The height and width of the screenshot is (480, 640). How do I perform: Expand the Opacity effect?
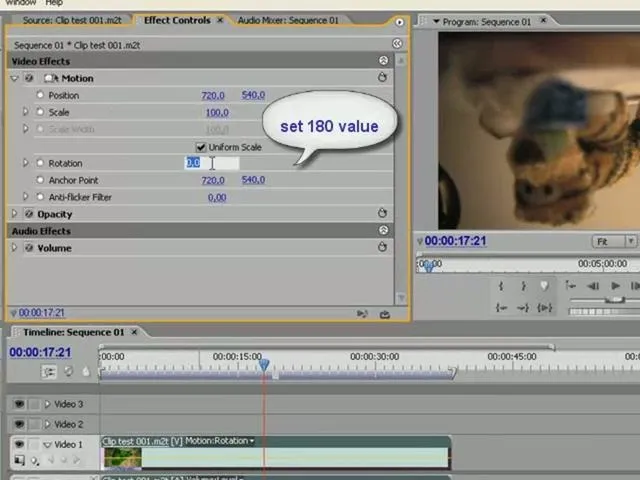pos(14,213)
